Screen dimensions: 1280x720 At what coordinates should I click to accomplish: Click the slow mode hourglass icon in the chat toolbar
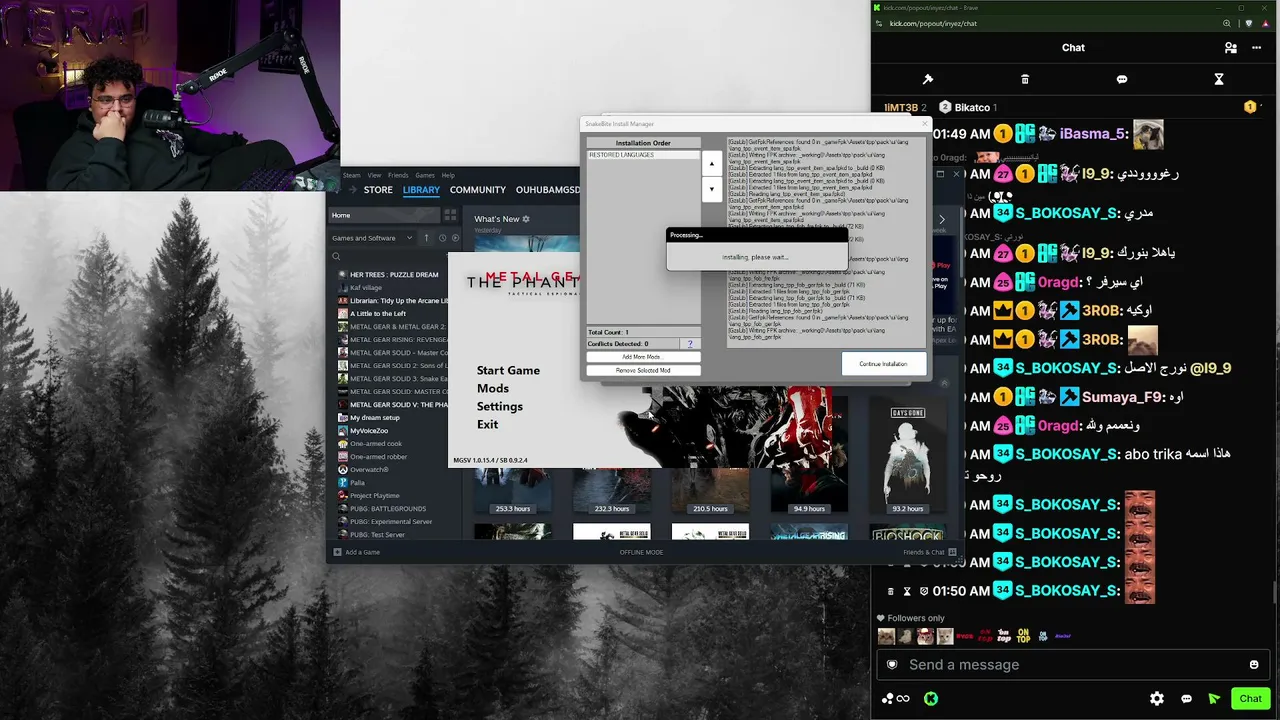click(1219, 79)
